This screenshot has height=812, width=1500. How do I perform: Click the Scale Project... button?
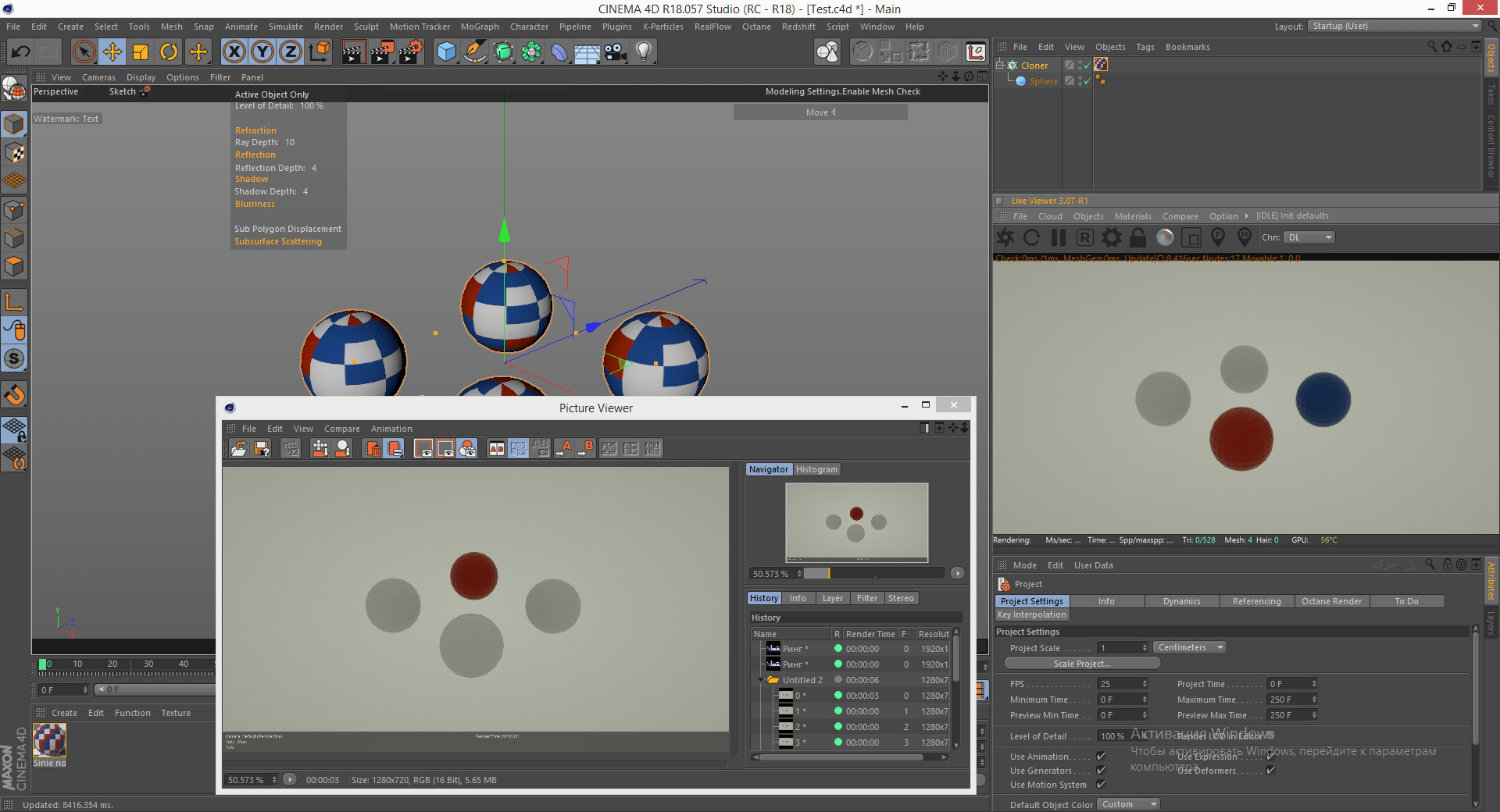[1082, 664]
